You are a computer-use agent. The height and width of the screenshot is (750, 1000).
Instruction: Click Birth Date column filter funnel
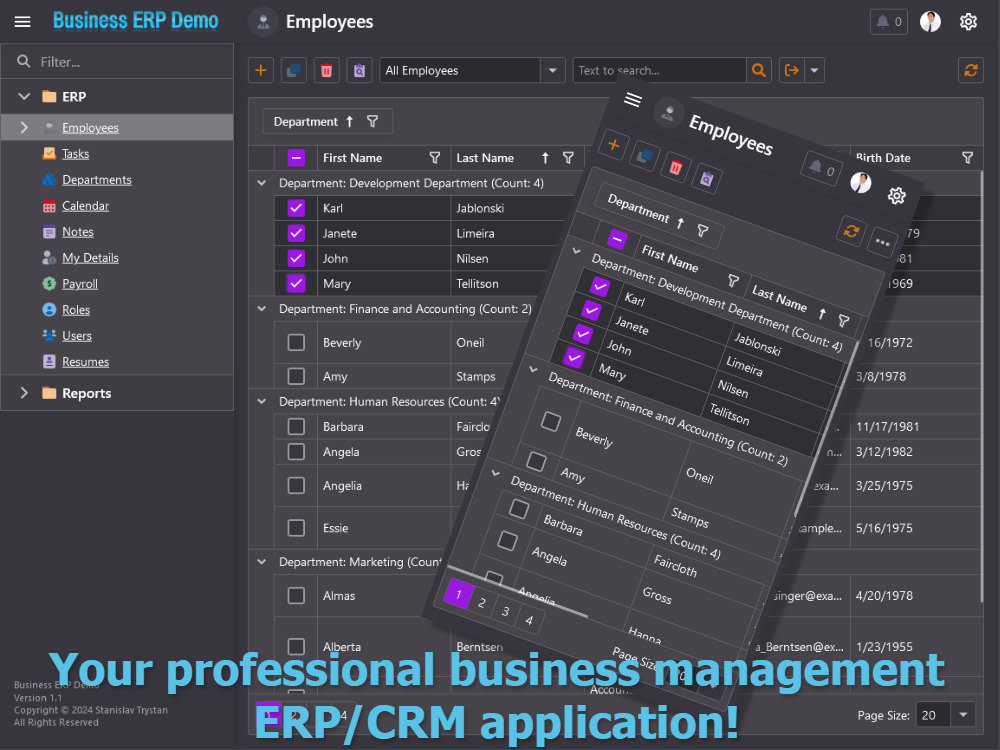pos(967,158)
